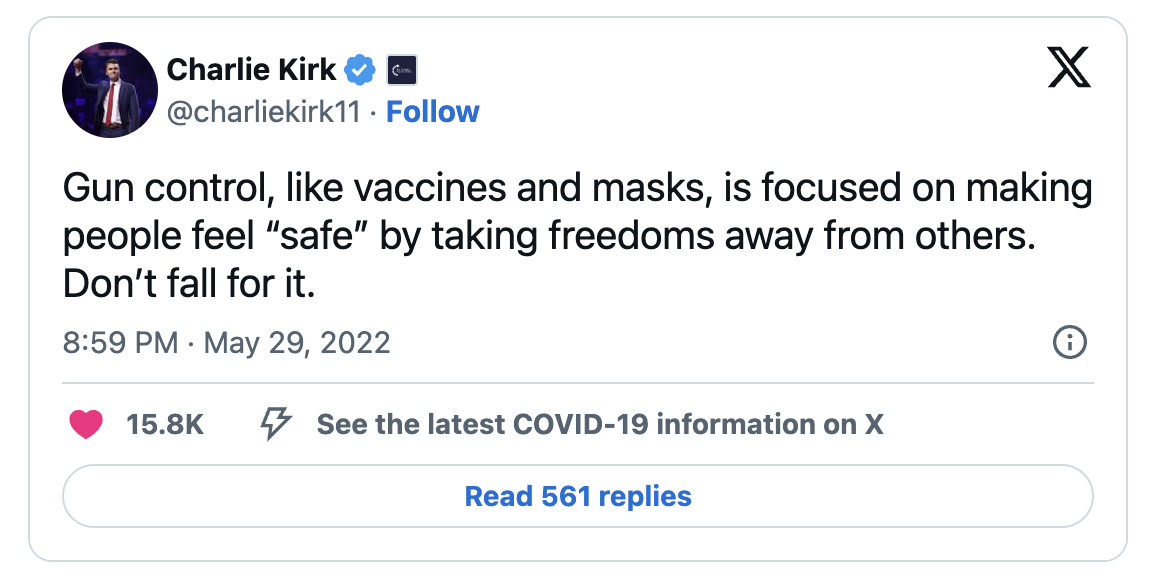Open the Charlie Kirk display name
1154x580 pixels.
(252, 70)
